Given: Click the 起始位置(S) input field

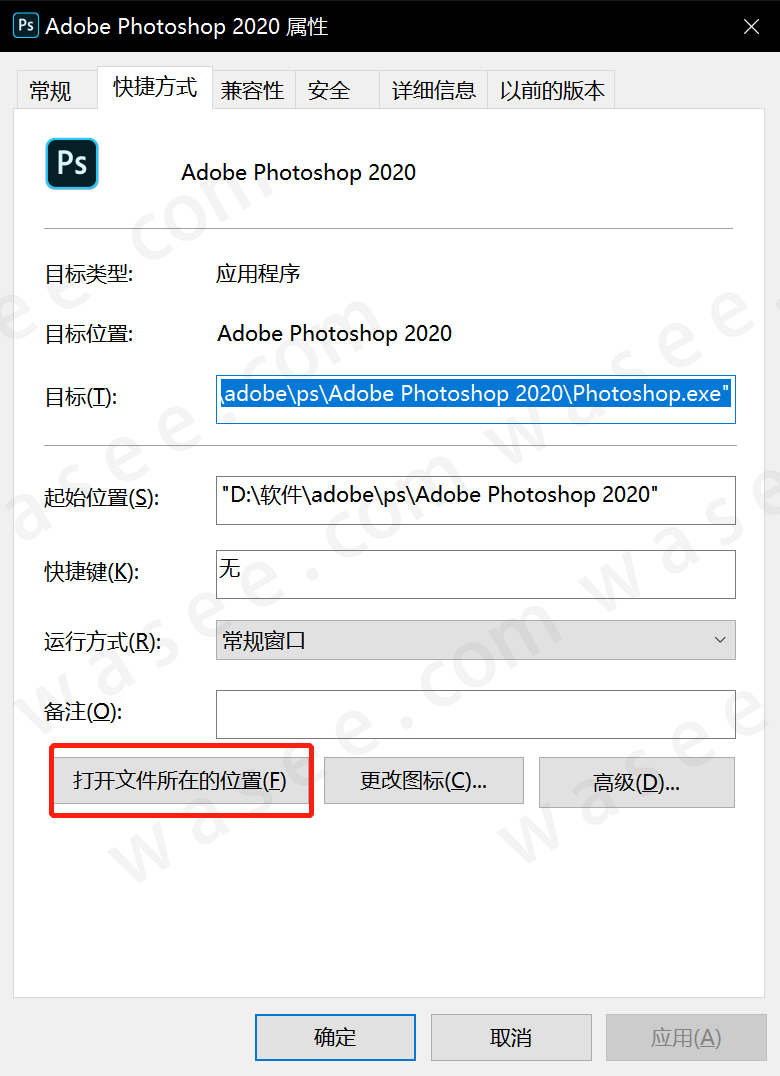Looking at the screenshot, I should coord(475,500).
